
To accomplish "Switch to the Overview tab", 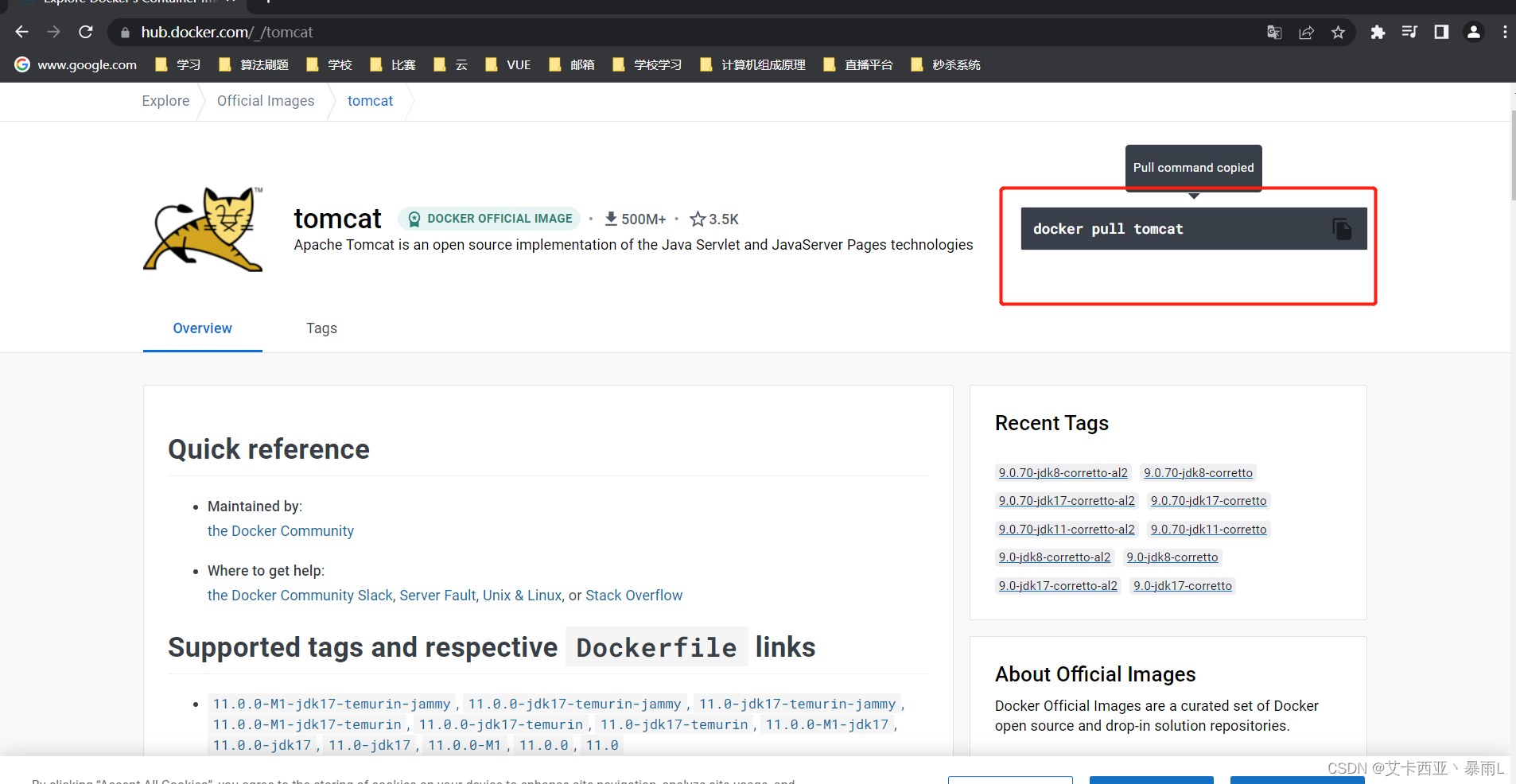I will [203, 328].
